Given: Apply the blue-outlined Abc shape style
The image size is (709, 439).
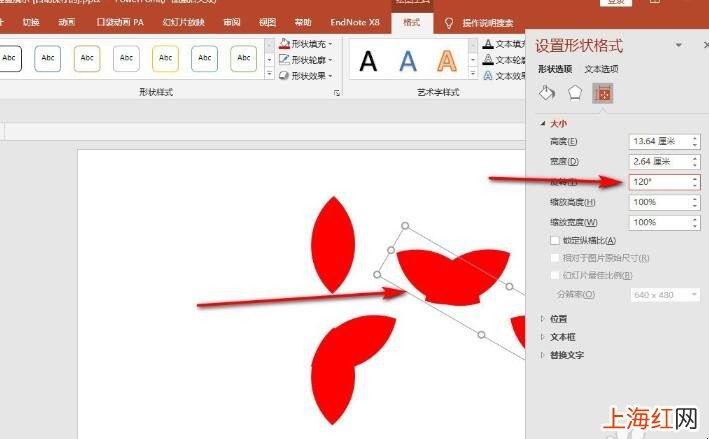Looking at the screenshot, I should pos(47,58).
